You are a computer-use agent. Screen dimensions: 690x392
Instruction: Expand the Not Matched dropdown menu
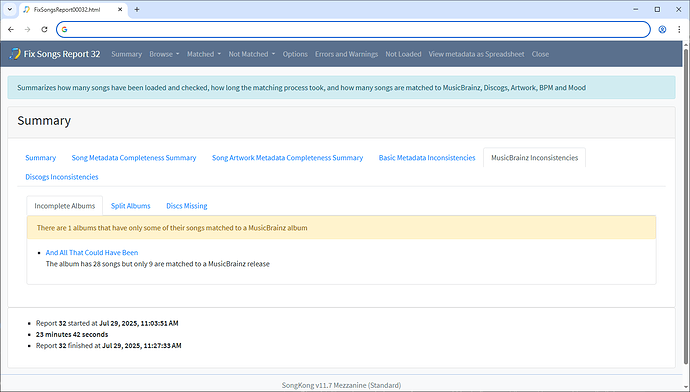point(252,54)
